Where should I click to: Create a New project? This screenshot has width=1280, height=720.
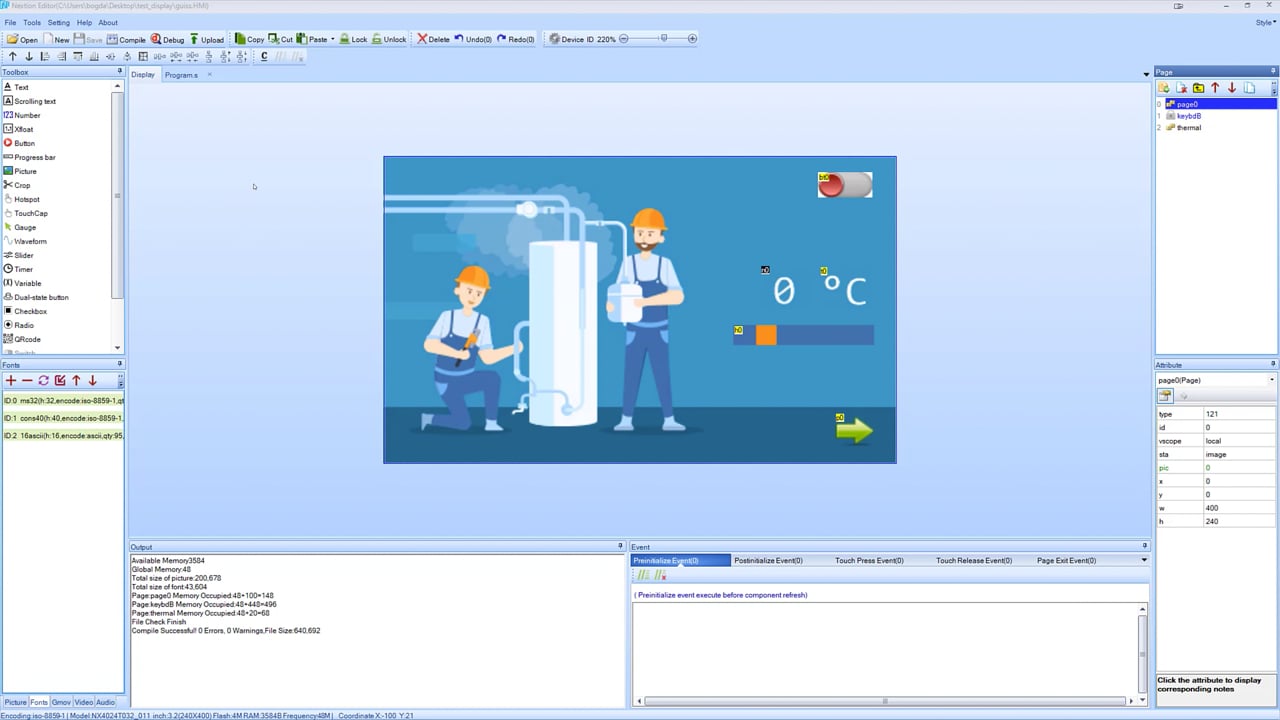click(x=56, y=39)
